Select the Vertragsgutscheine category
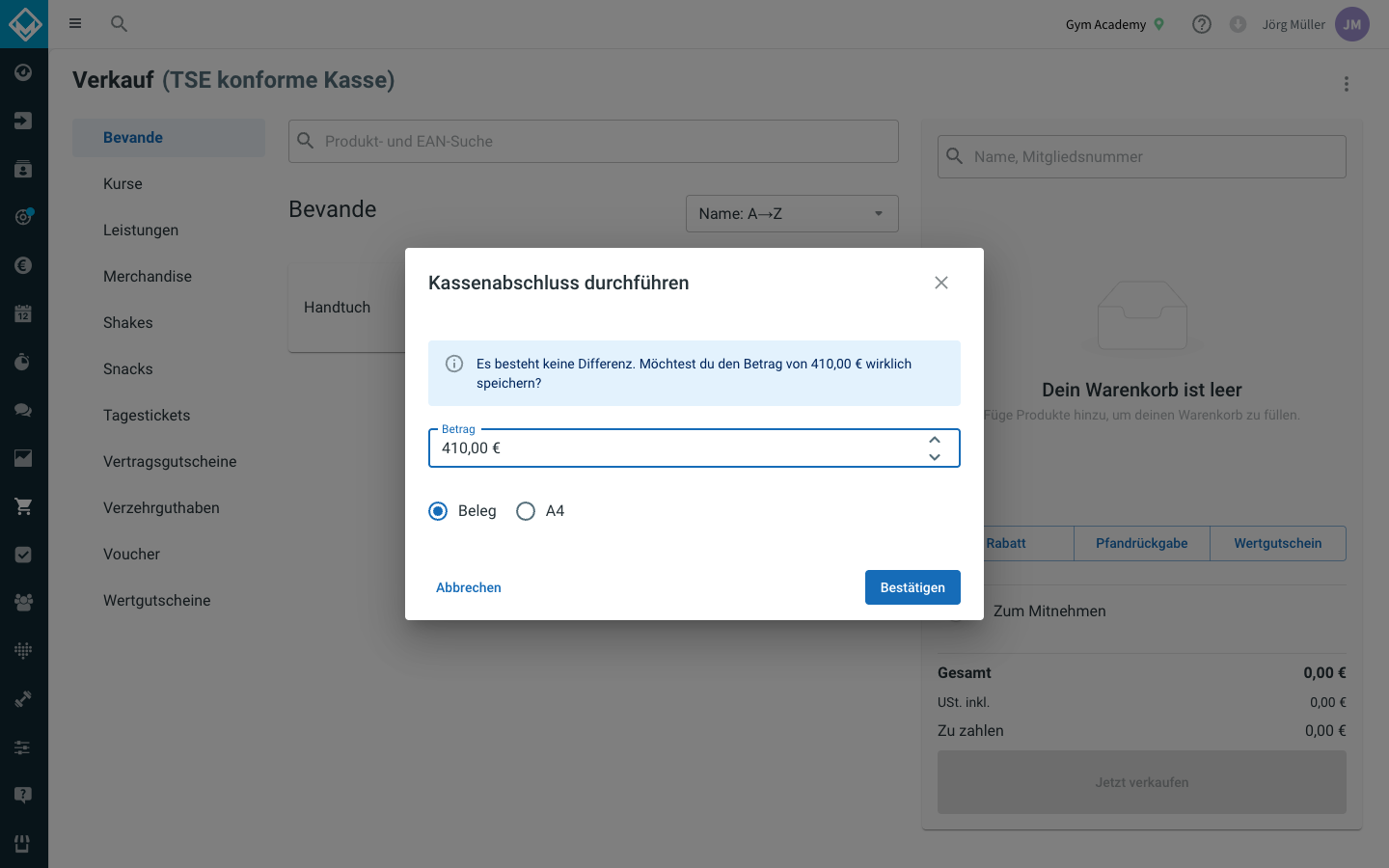Screen dimensions: 1389x868 [169, 462]
